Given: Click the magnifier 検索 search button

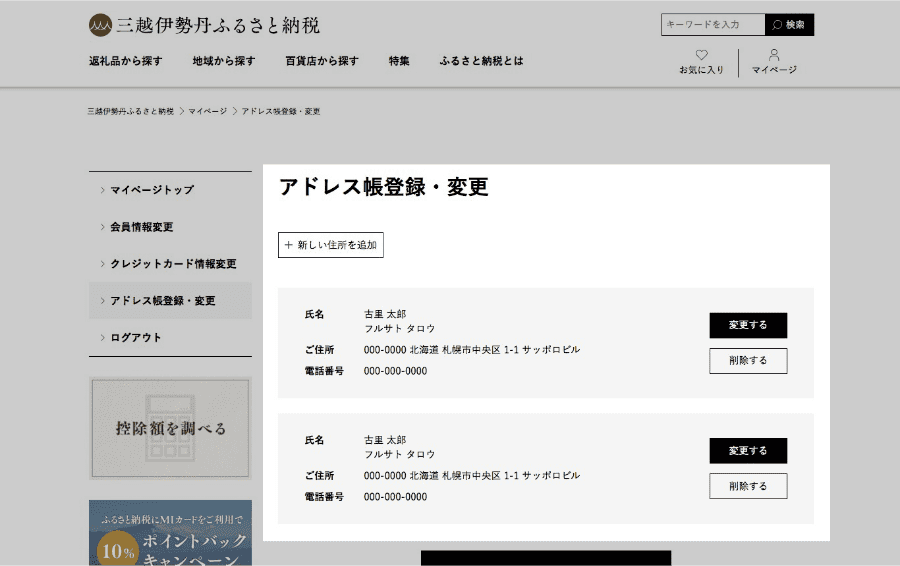Looking at the screenshot, I should pos(789,25).
